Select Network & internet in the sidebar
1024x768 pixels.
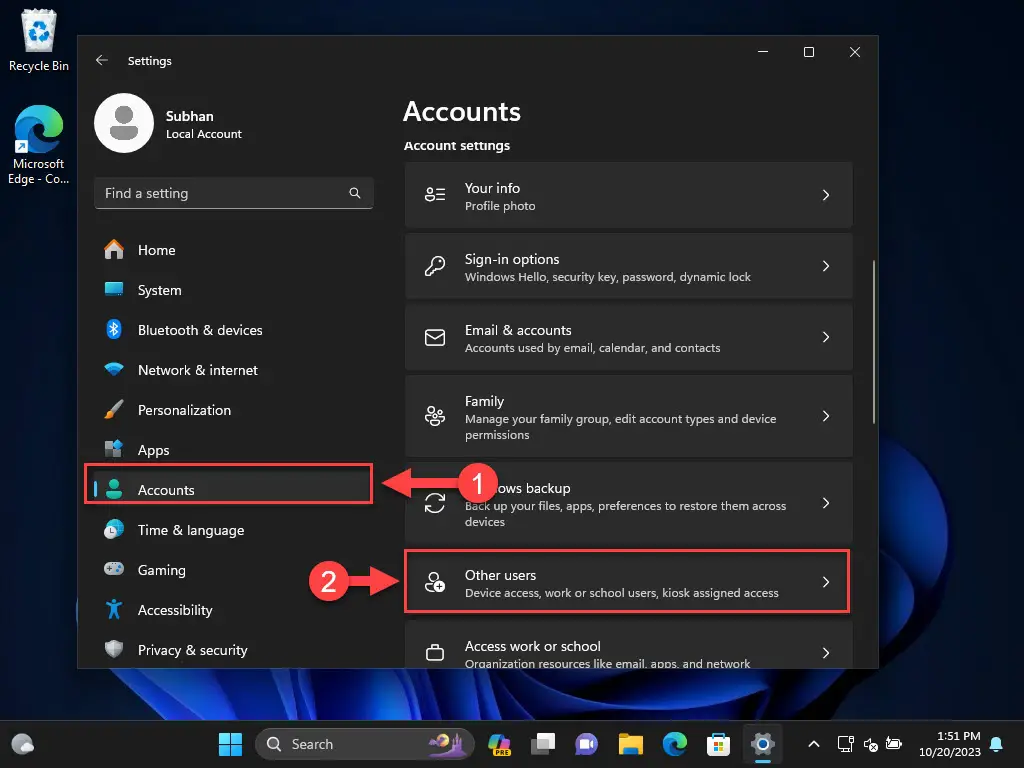[233, 370]
